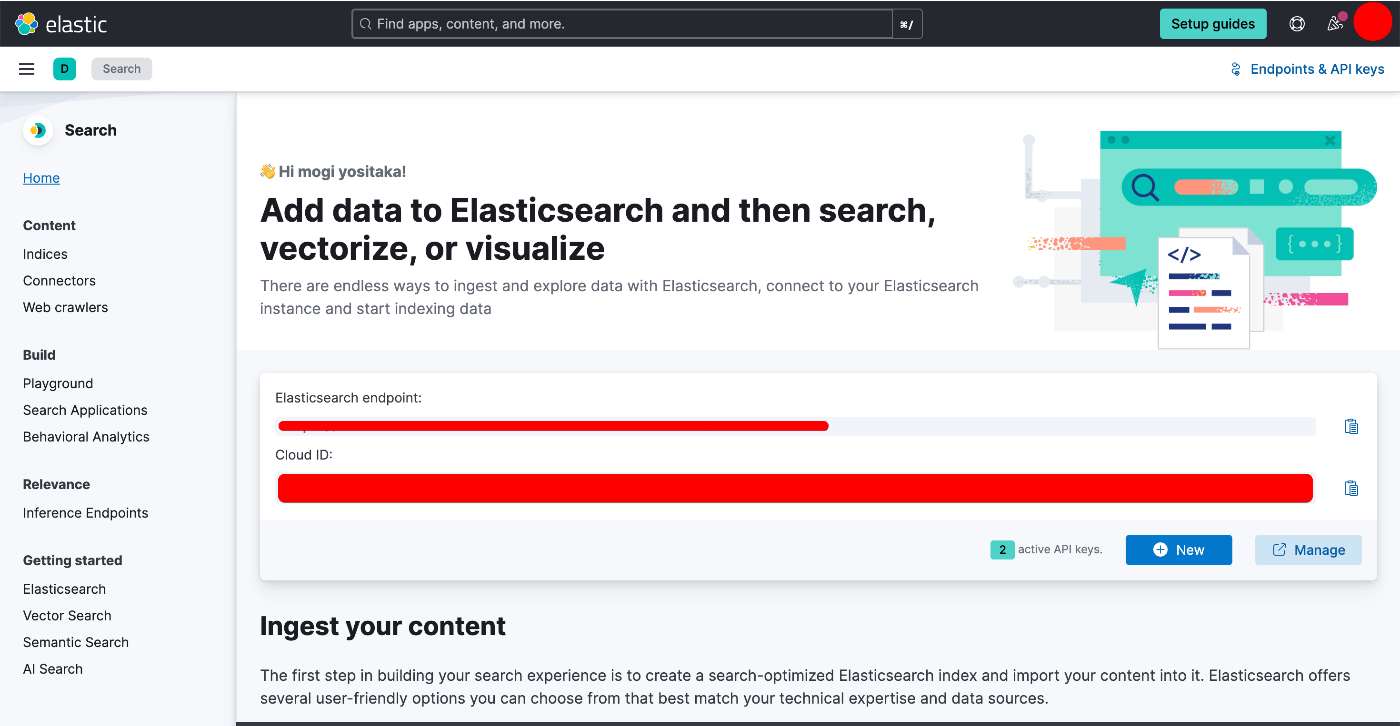Open Connectors in the sidebar
The width and height of the screenshot is (1400, 726).
coord(59,281)
